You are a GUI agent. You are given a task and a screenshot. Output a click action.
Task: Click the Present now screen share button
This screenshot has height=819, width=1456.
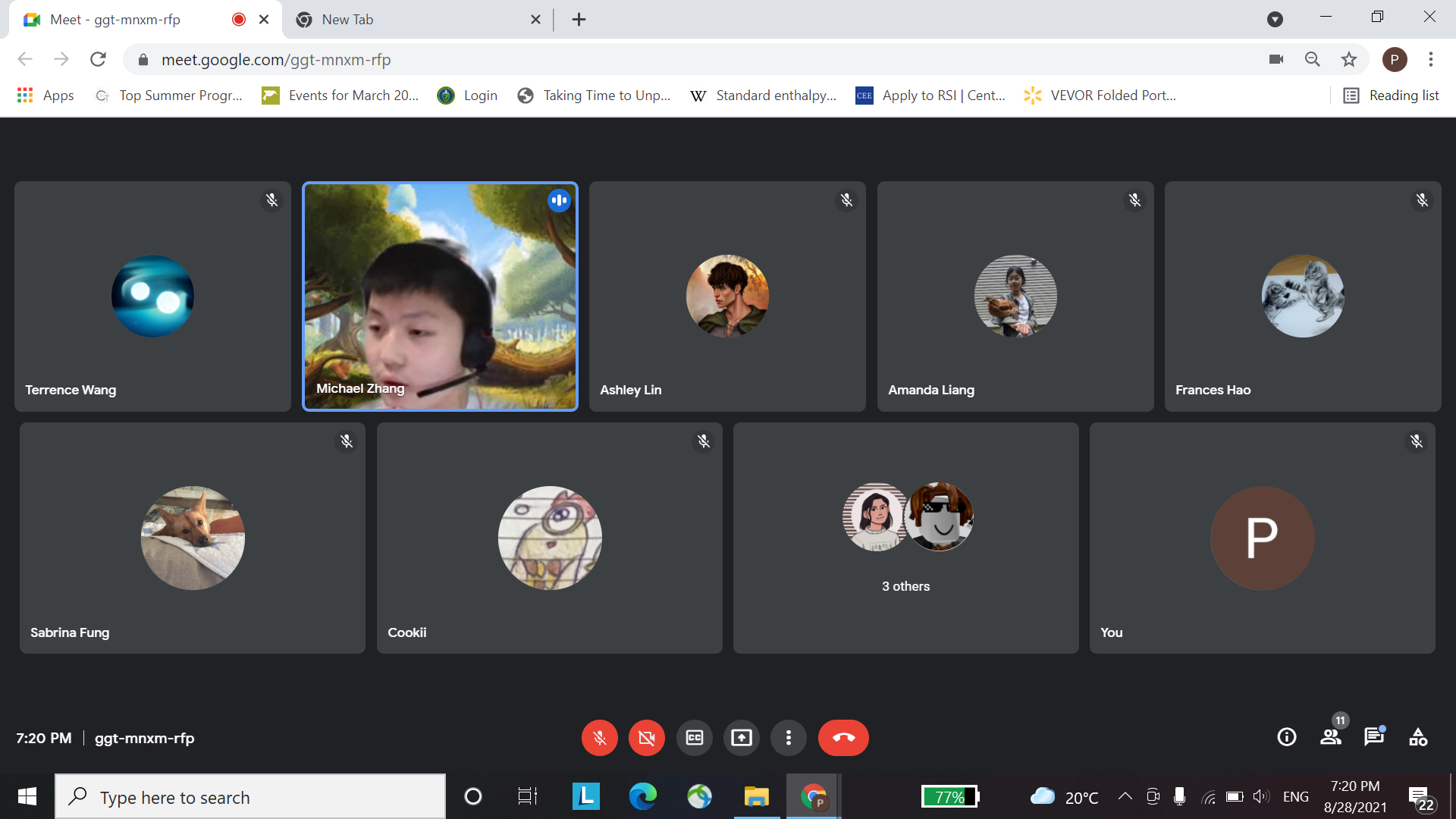click(742, 738)
